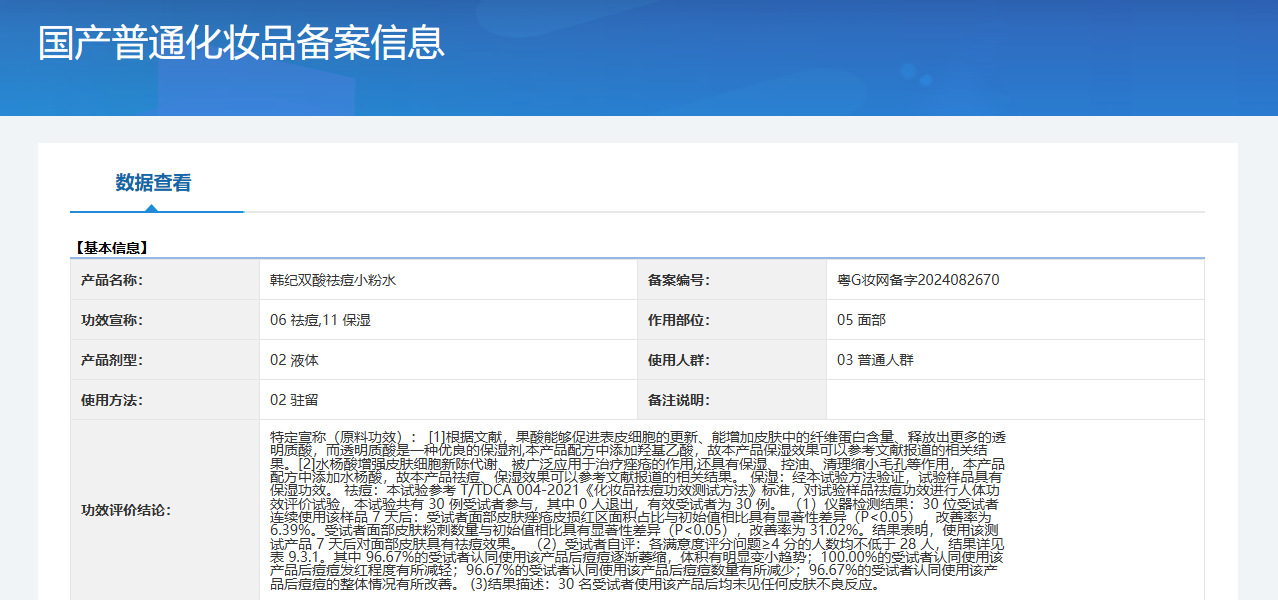
Task: Click the 备案编号 label cell
Action: pos(732,280)
